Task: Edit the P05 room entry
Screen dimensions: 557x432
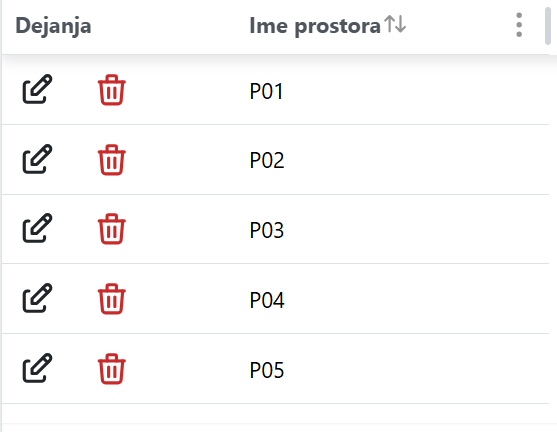Action: (37, 368)
